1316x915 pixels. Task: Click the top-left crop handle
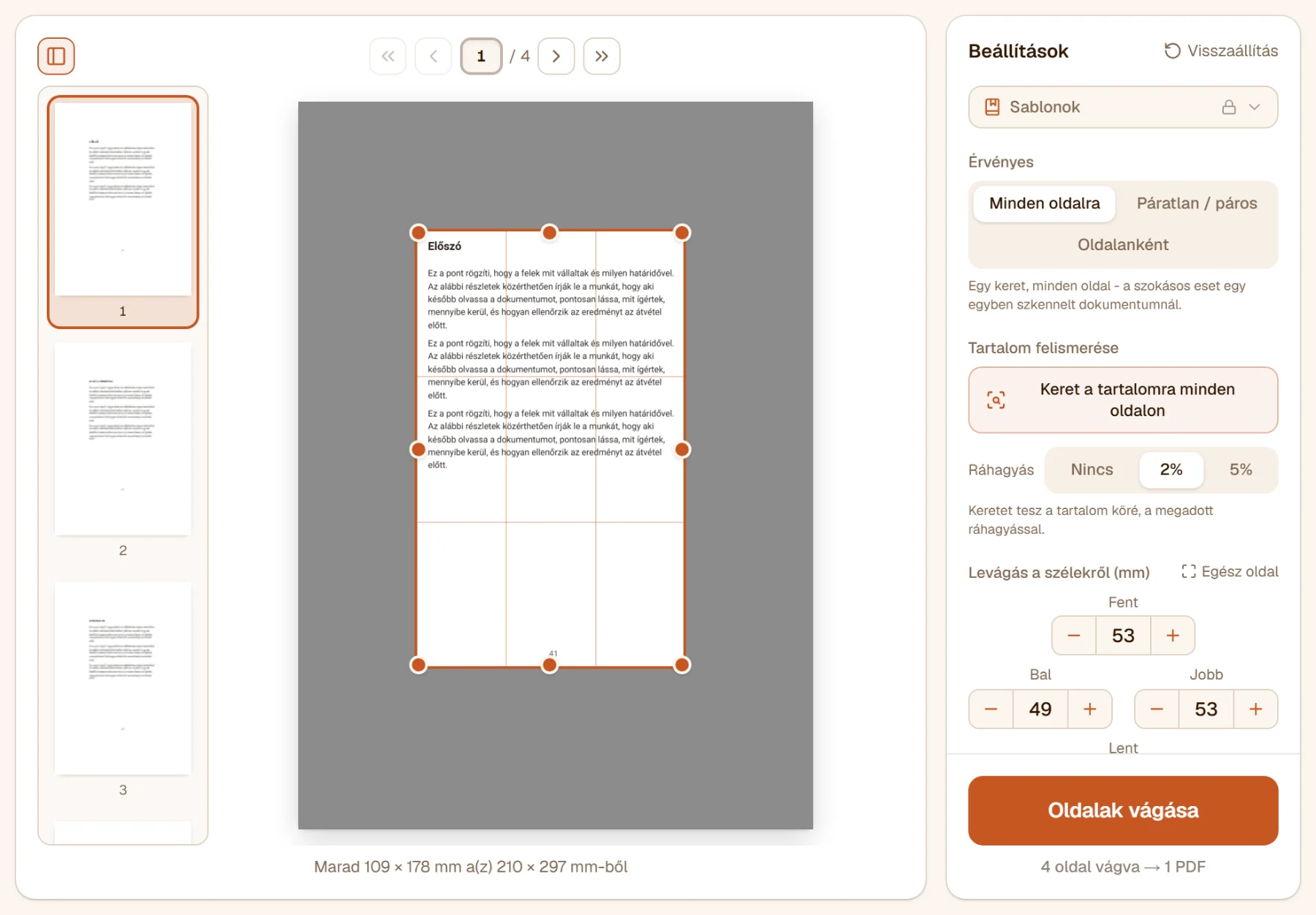(418, 233)
